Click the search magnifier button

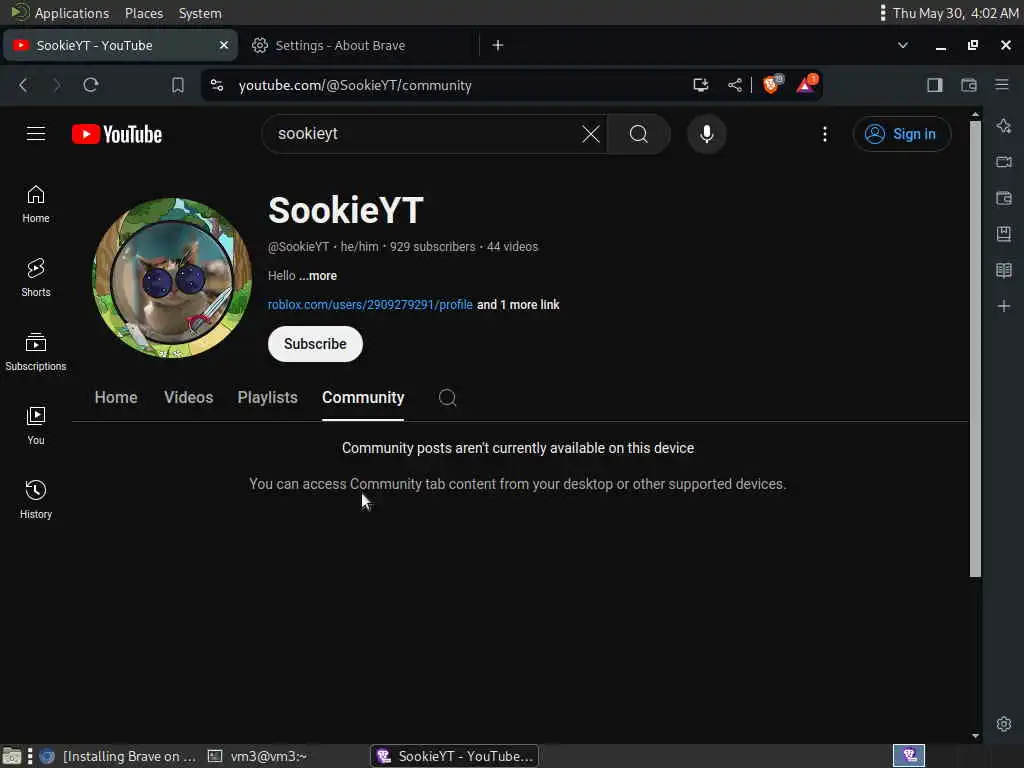tap(639, 134)
